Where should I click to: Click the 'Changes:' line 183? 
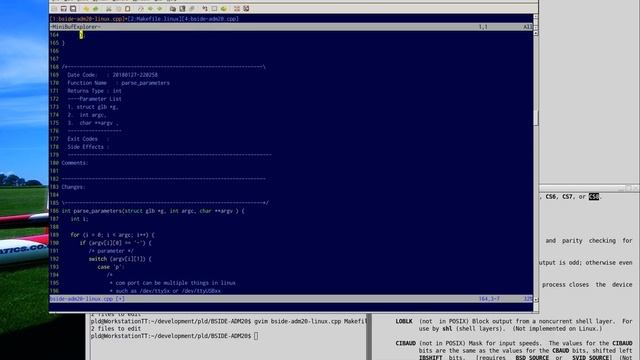click(x=73, y=187)
